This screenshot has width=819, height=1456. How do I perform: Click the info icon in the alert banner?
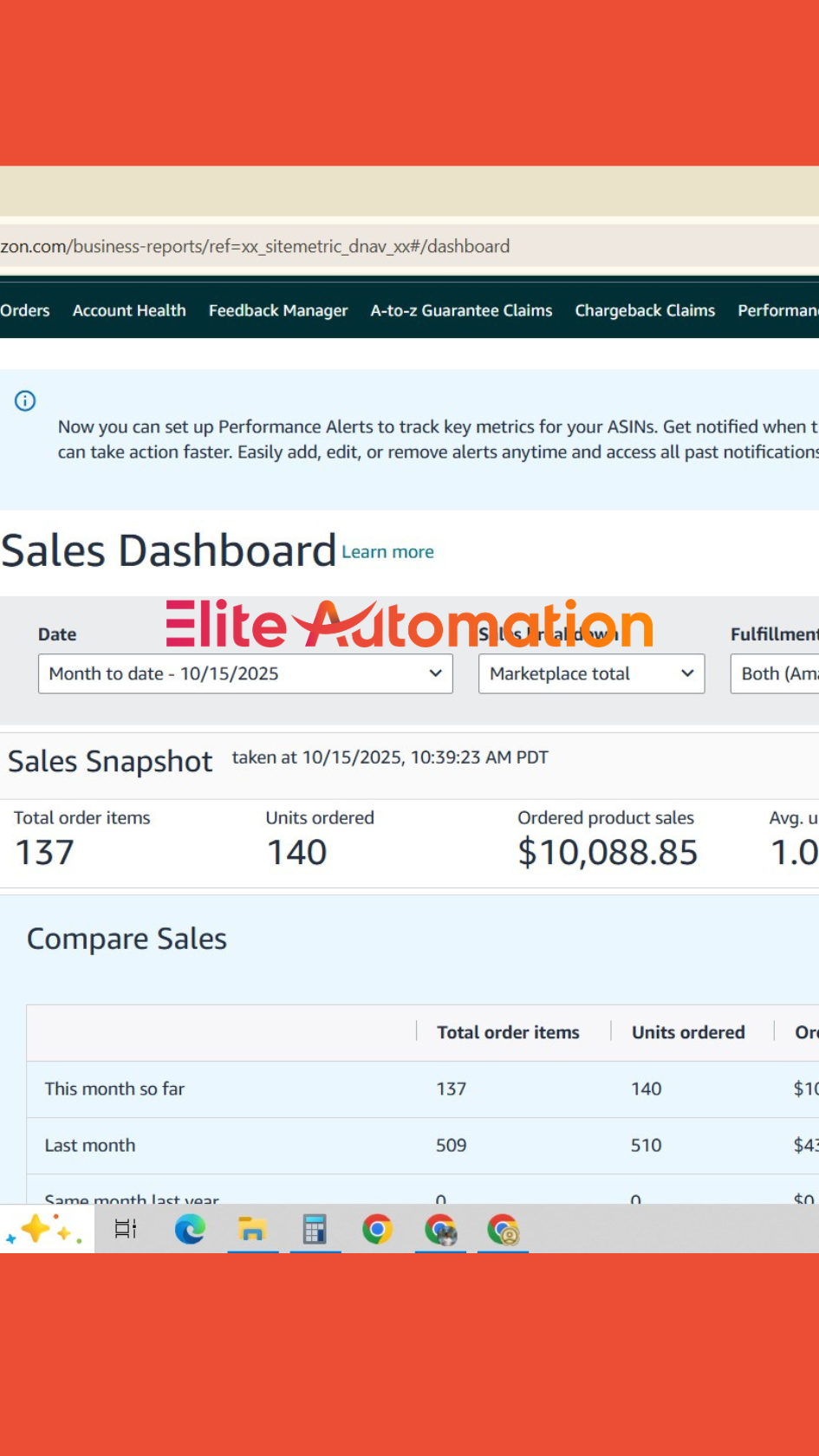point(25,400)
